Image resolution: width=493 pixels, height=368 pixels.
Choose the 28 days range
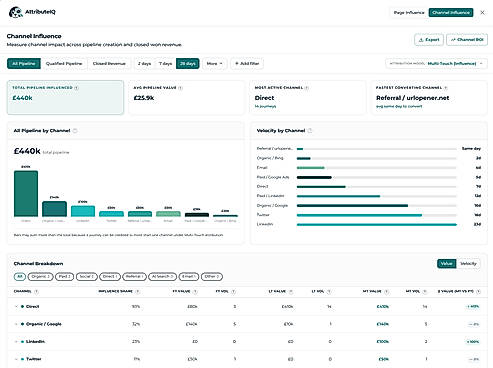point(188,63)
